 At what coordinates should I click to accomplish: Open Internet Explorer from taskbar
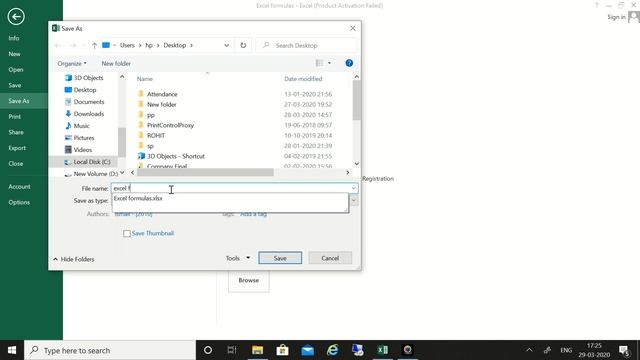click(333, 350)
